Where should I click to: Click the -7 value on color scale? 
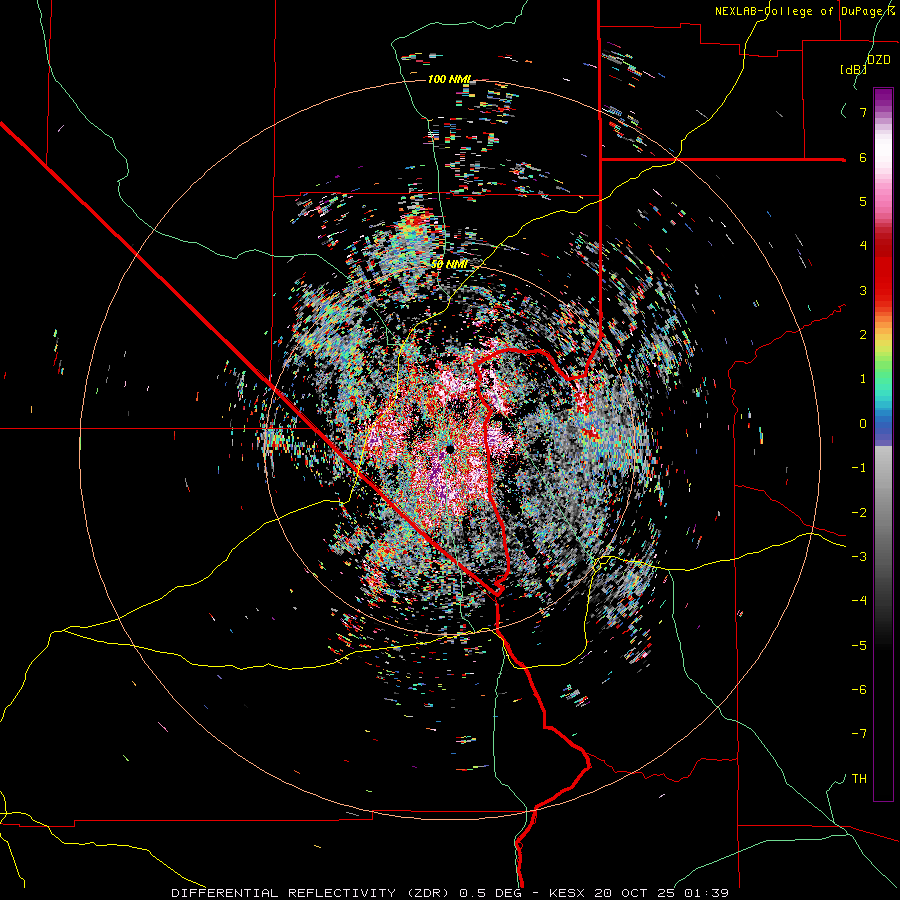click(x=859, y=734)
